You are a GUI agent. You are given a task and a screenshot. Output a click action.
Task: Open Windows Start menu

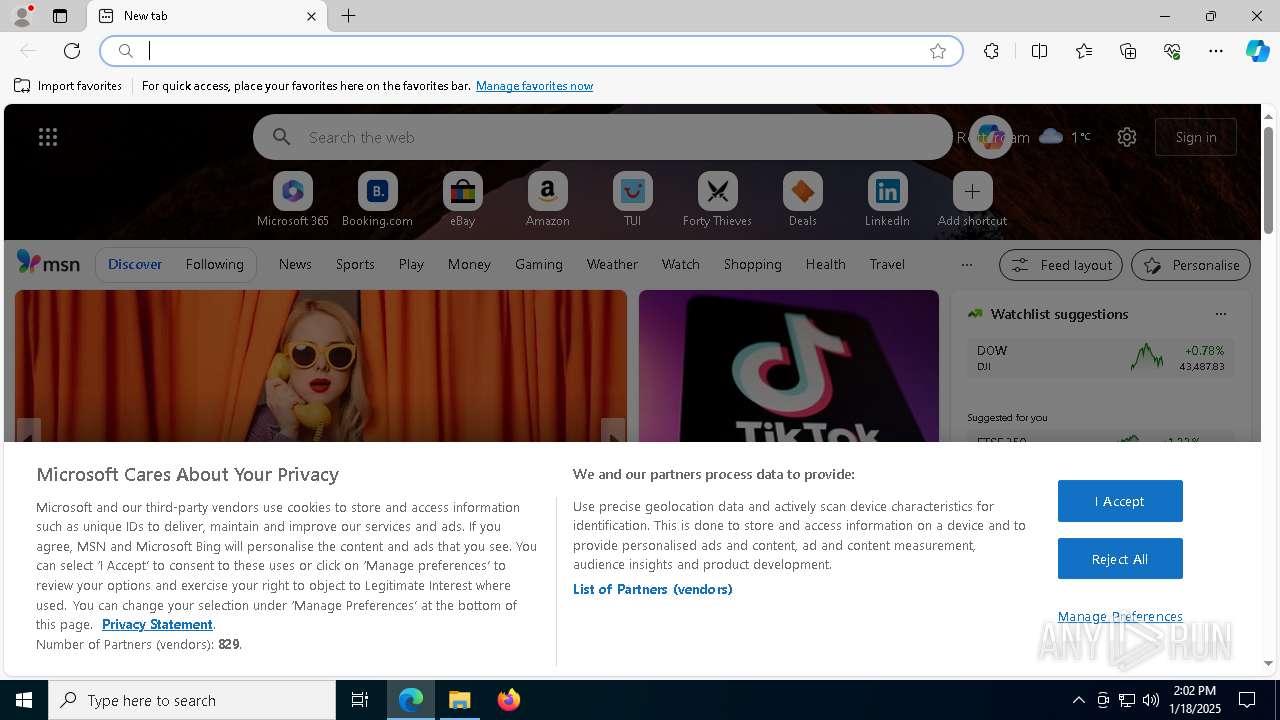(24, 700)
